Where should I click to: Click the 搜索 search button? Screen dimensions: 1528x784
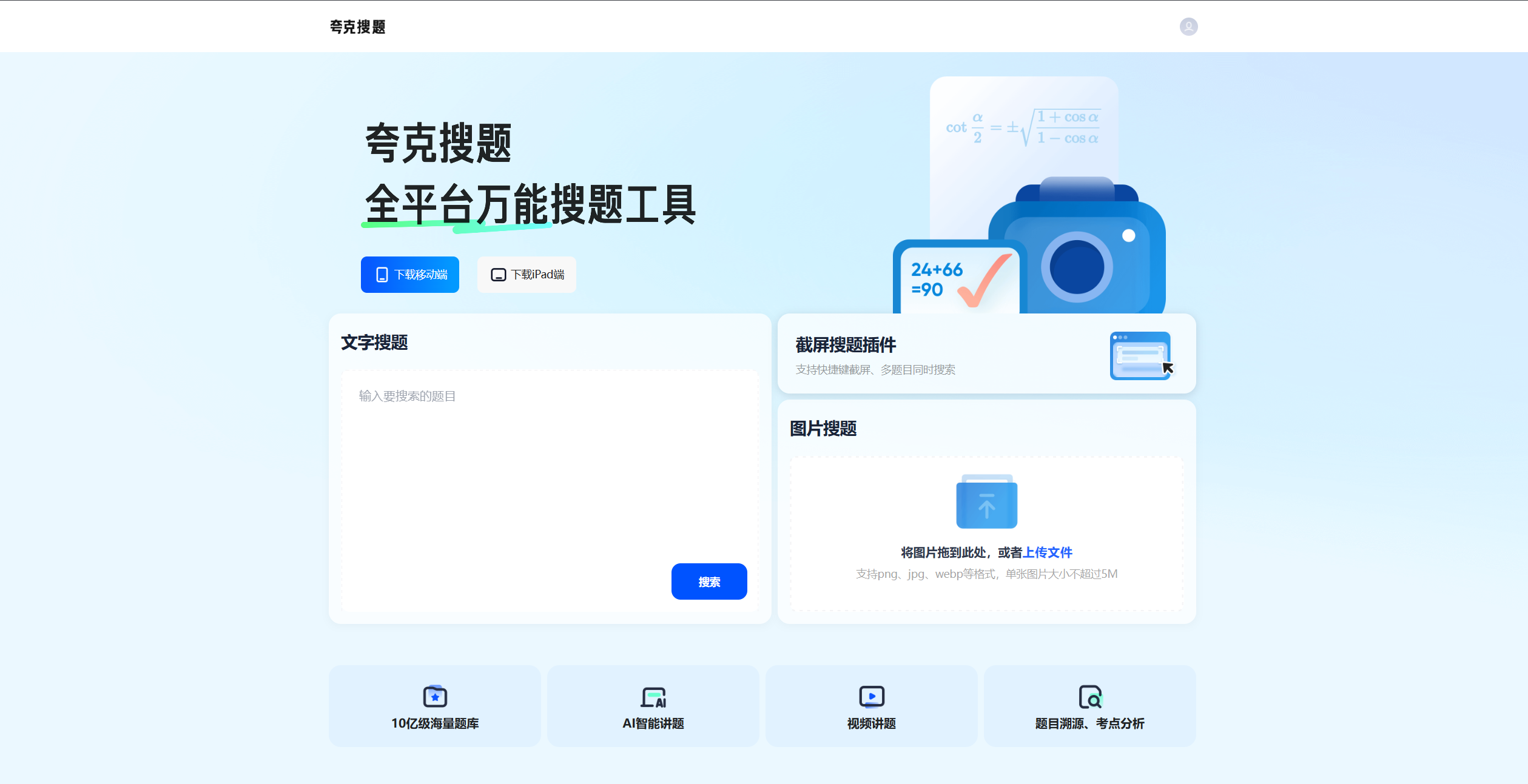[708, 581]
